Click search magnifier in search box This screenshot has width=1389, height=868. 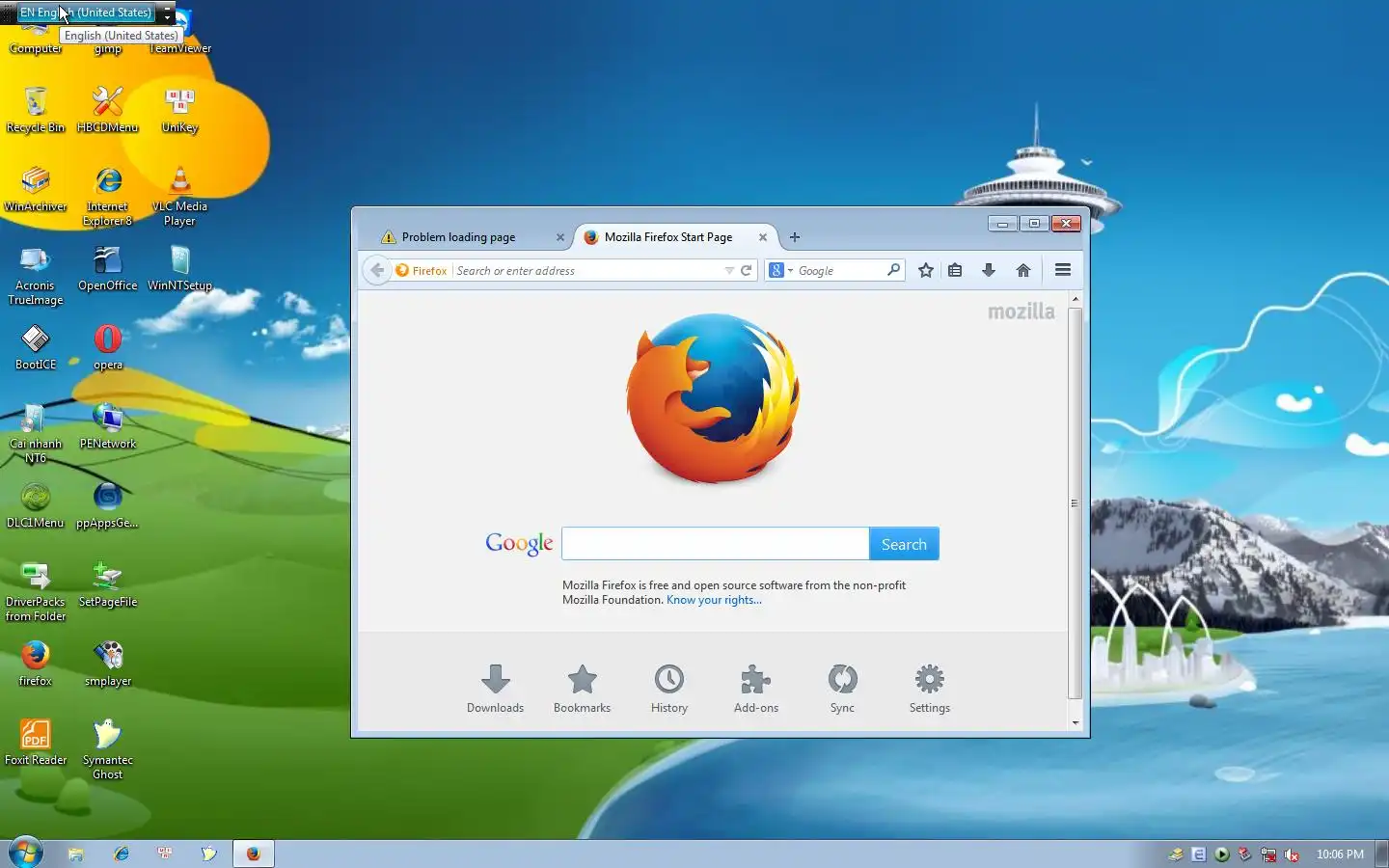click(x=893, y=270)
